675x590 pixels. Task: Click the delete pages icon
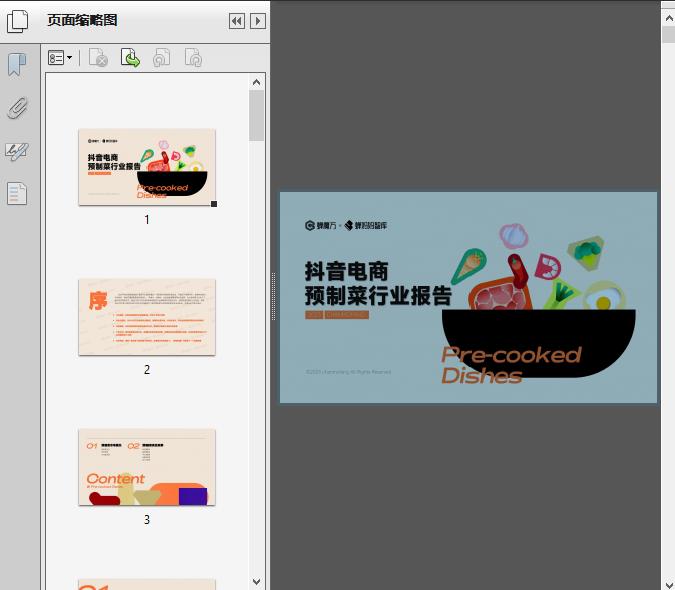(x=98, y=58)
